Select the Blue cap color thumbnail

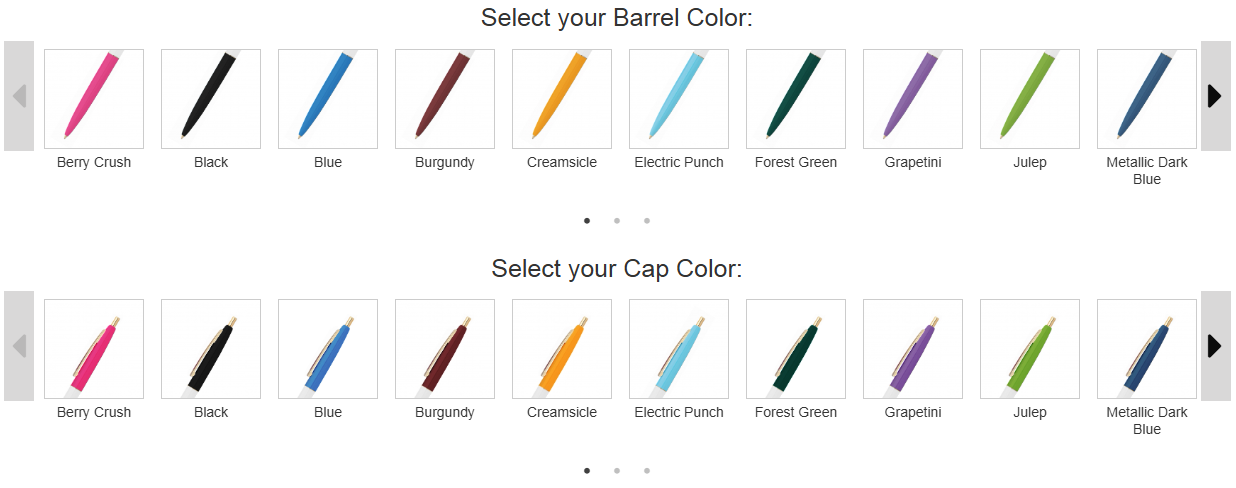pos(328,349)
